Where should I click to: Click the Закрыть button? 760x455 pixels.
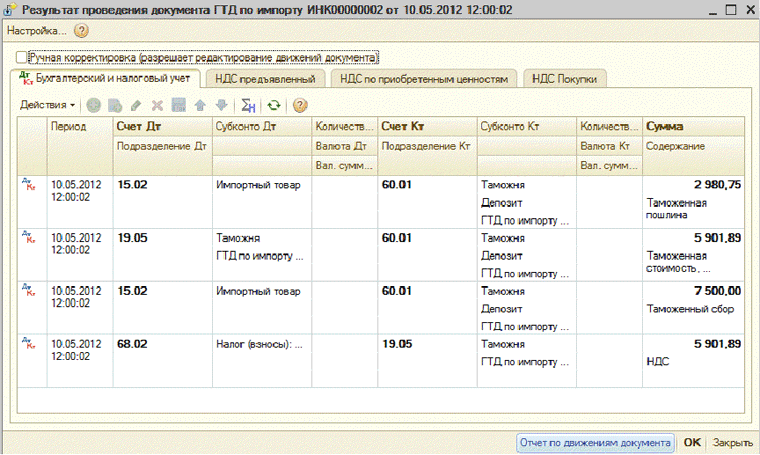[x=732, y=442]
